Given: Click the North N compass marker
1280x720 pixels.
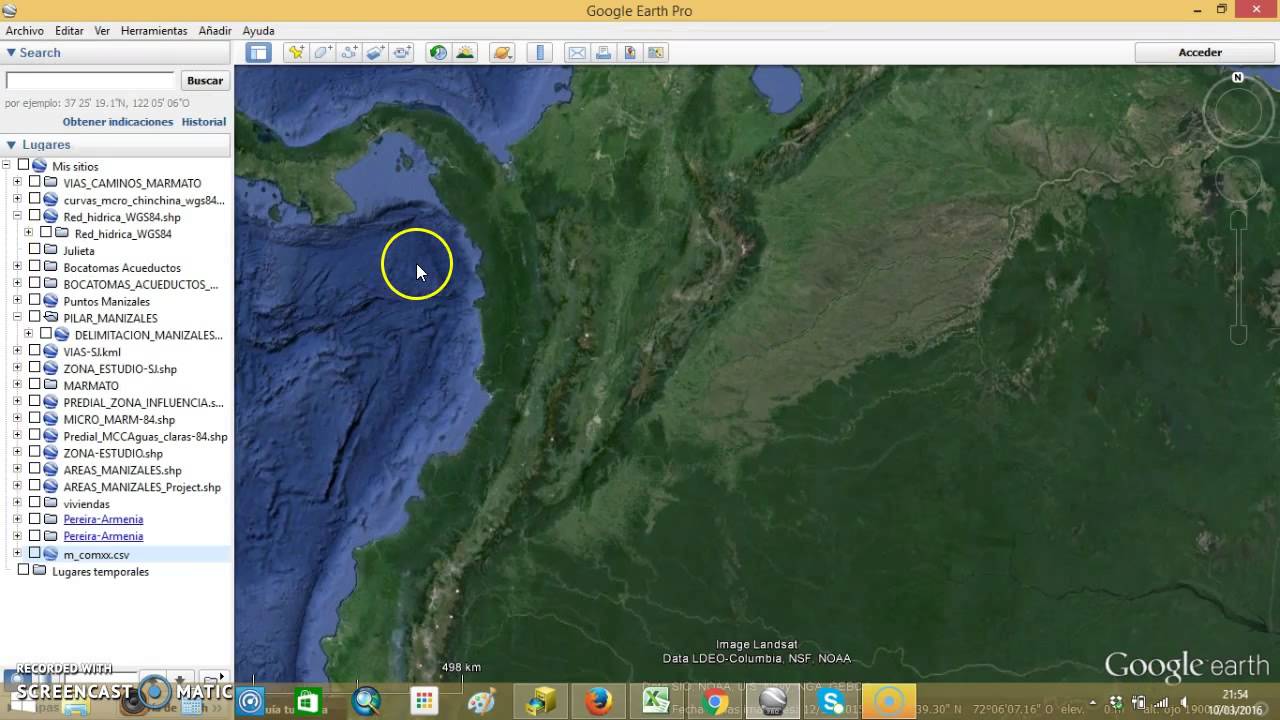Looking at the screenshot, I should (x=1238, y=77).
